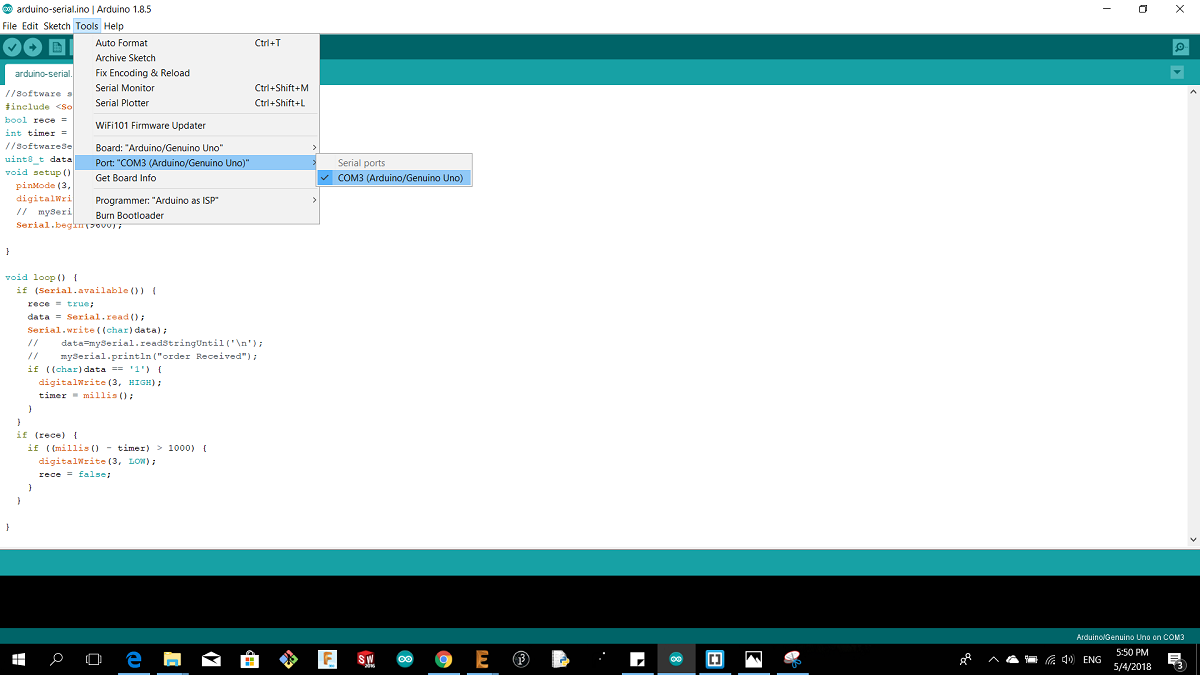Show hidden system tray icons chevron
The height and width of the screenshot is (675, 1200).
[x=993, y=659]
